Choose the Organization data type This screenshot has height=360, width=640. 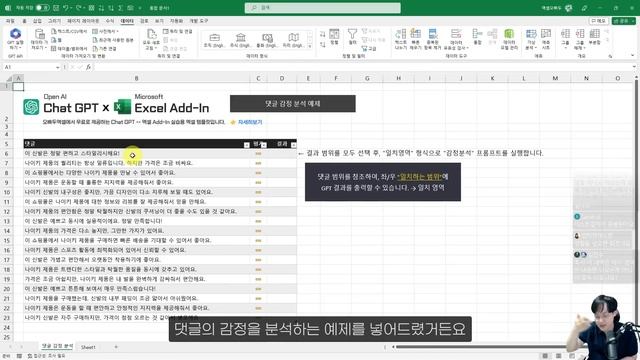[x=214, y=41]
